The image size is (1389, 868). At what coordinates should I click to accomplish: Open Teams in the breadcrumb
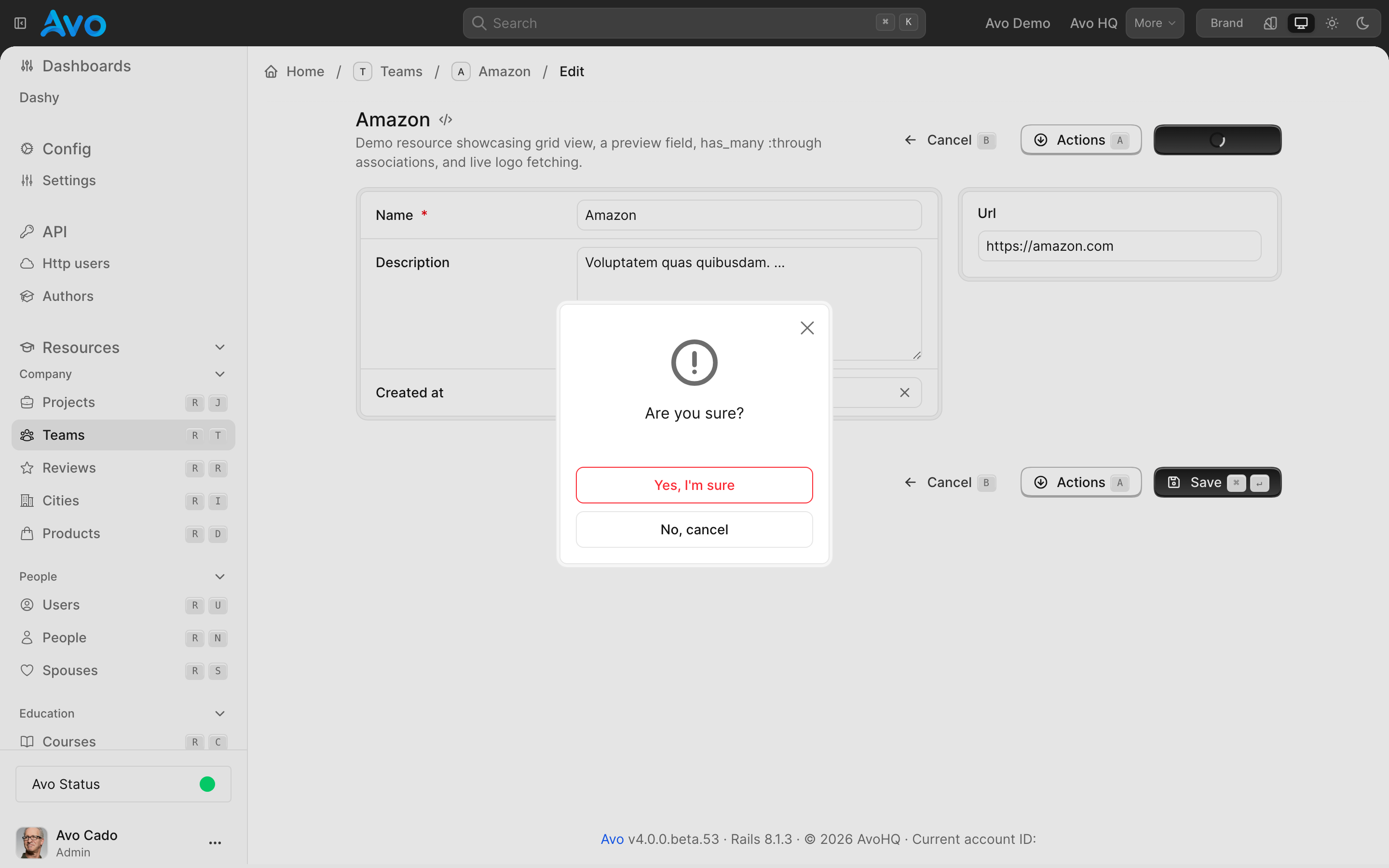click(401, 71)
